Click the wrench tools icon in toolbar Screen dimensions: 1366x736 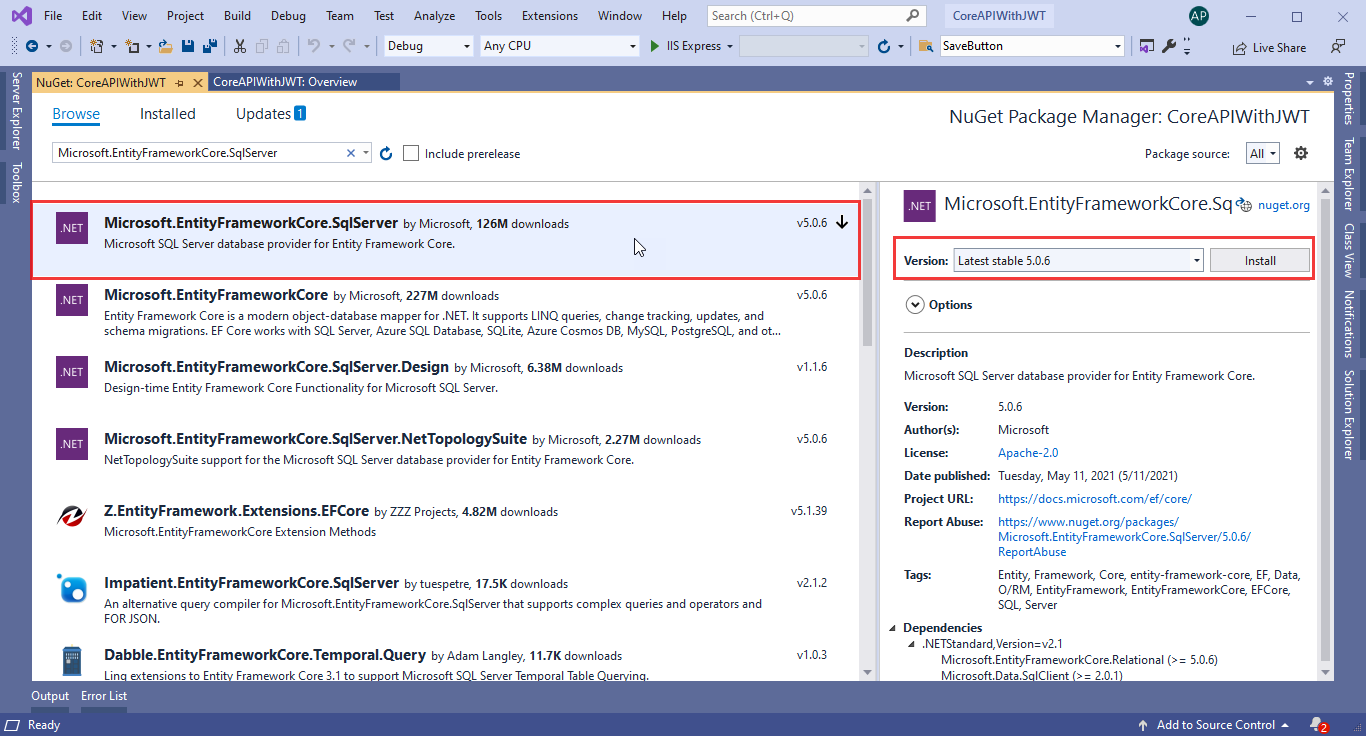(x=1169, y=46)
